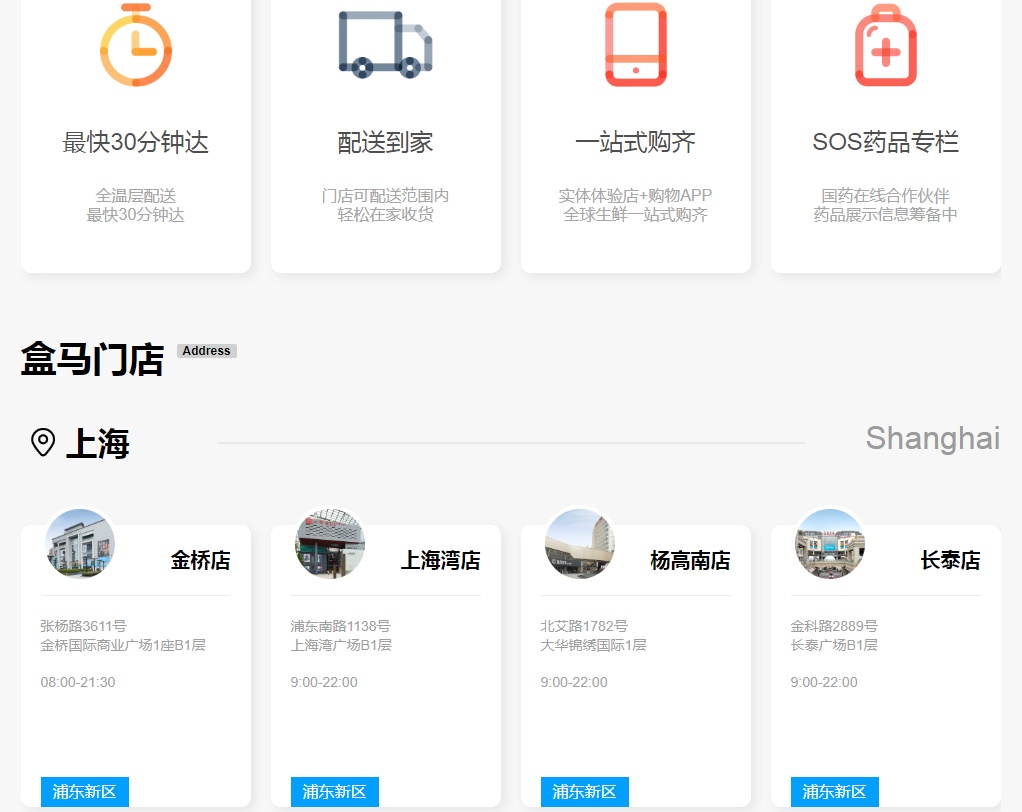Click the 上海 city heading
The image size is (1022, 812).
tap(98, 443)
